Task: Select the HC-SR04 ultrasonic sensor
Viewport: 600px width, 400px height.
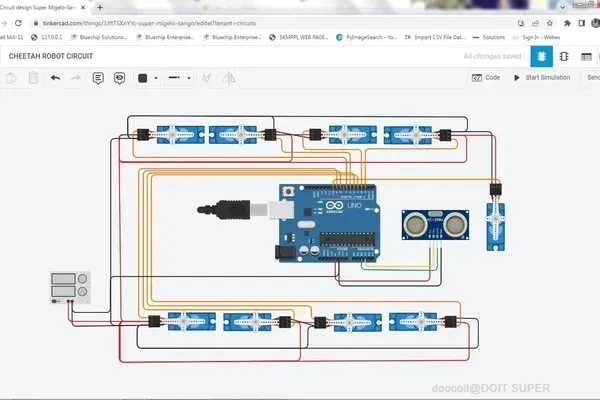Action: pos(435,225)
